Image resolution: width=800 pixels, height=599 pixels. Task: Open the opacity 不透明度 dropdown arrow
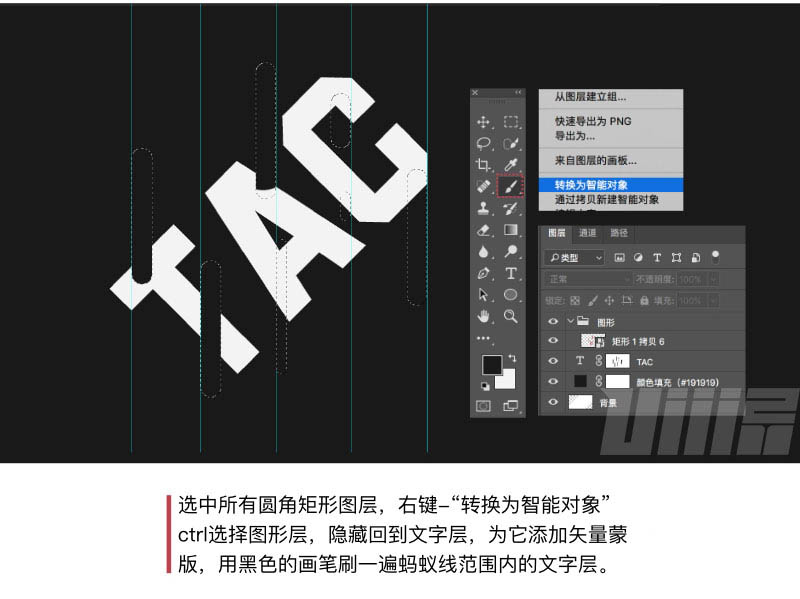[714, 279]
